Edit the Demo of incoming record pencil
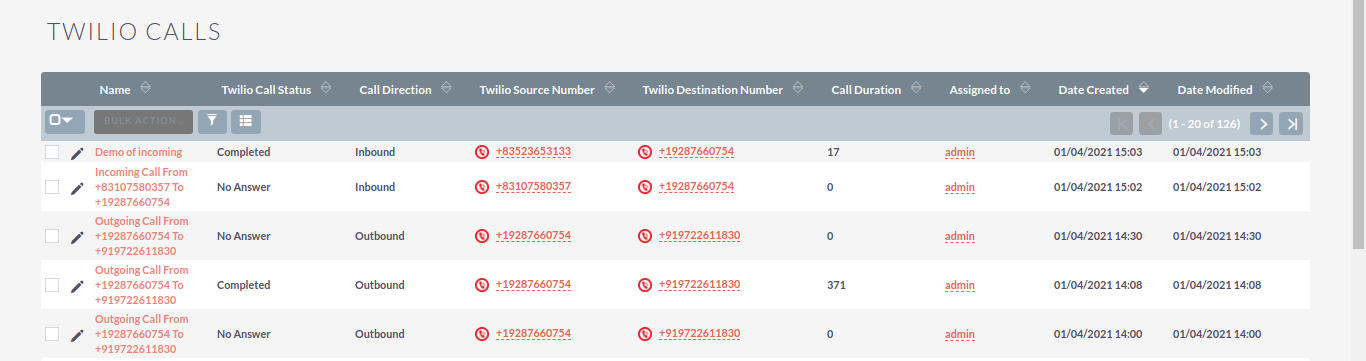This screenshot has width=1366, height=361. tap(78, 153)
